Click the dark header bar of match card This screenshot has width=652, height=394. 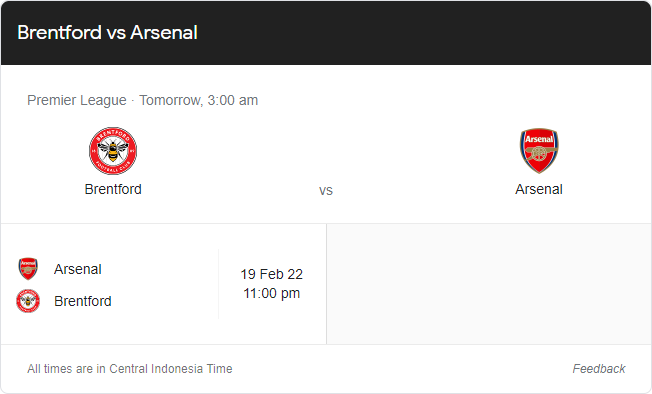tap(326, 33)
